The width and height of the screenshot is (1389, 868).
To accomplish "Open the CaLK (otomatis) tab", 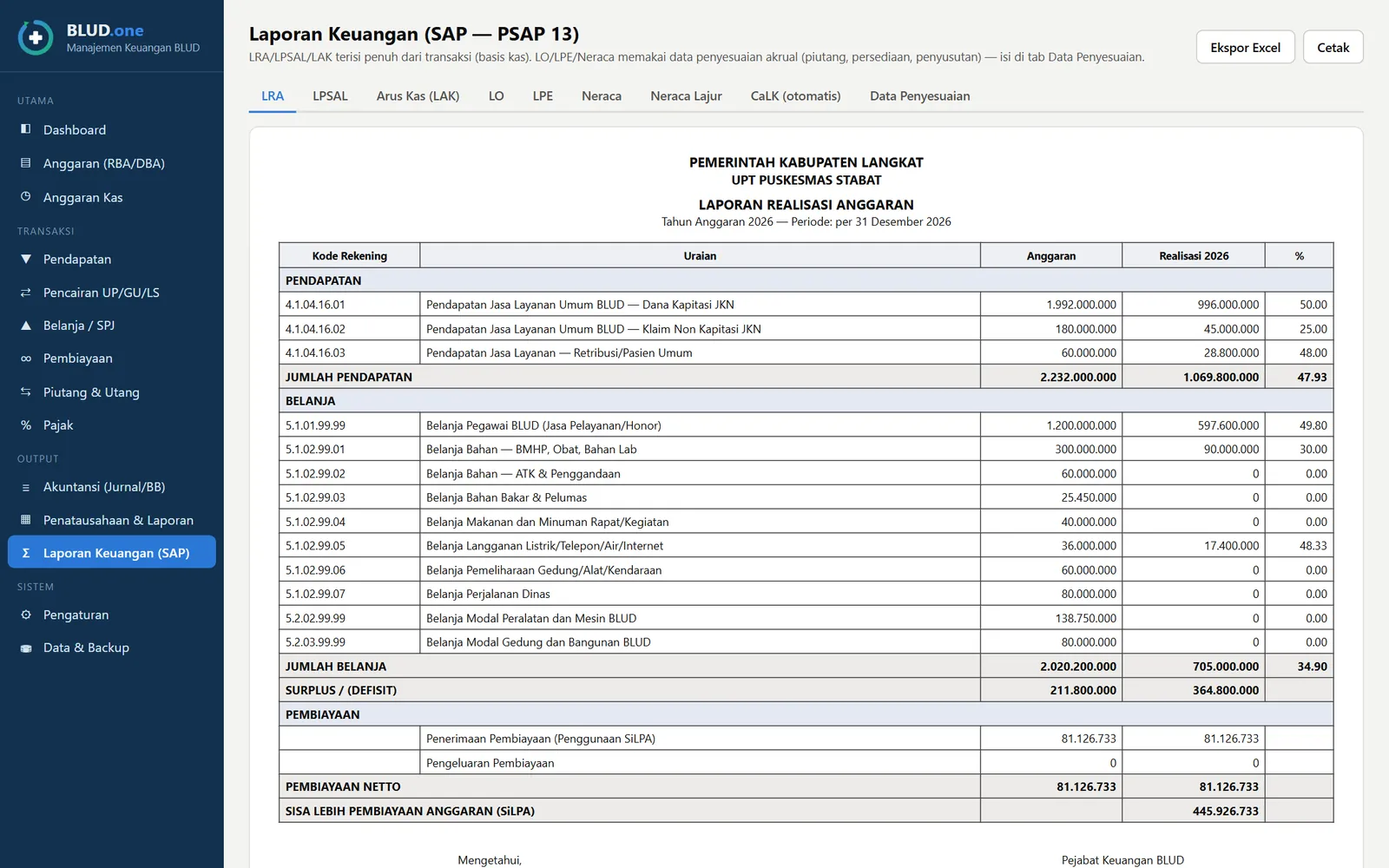I will (796, 95).
